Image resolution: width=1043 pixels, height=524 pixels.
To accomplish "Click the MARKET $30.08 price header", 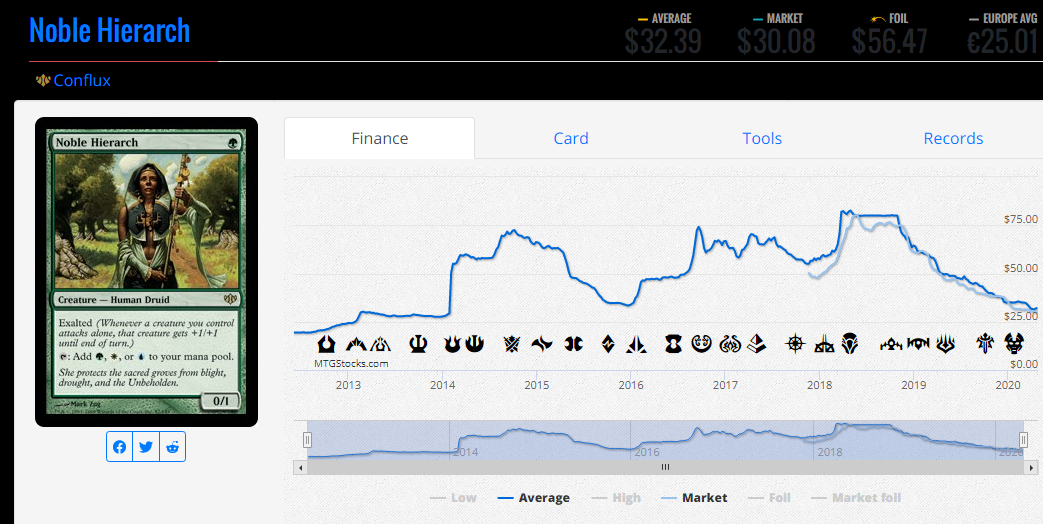I will click(776, 33).
